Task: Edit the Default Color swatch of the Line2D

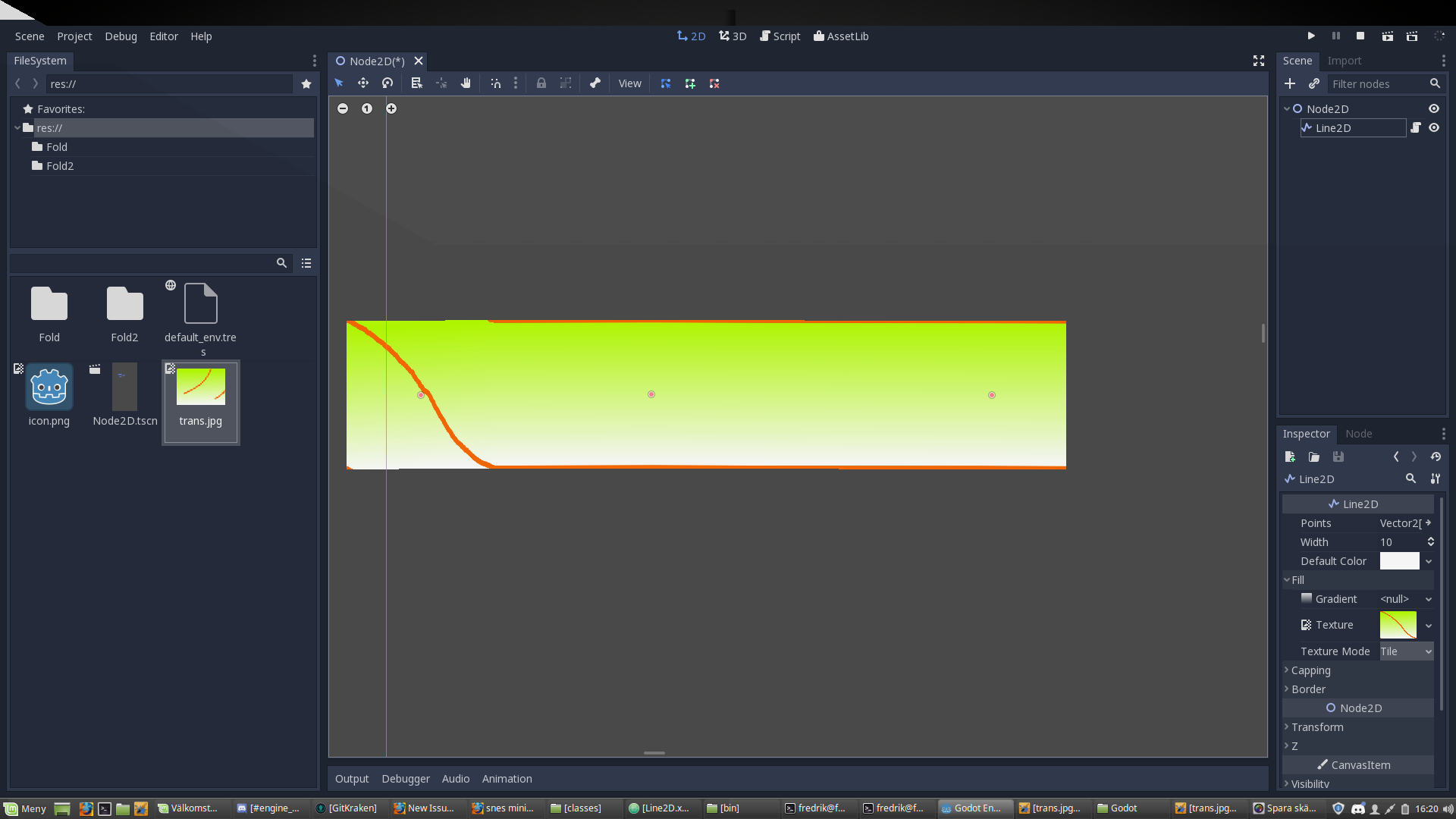Action: [1400, 561]
